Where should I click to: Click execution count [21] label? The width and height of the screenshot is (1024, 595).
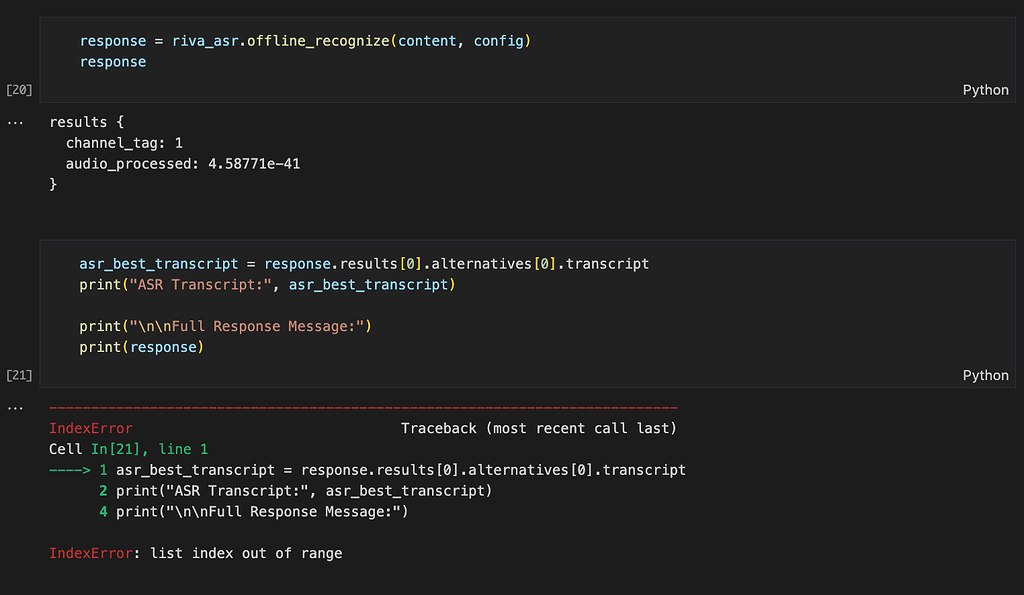19,376
